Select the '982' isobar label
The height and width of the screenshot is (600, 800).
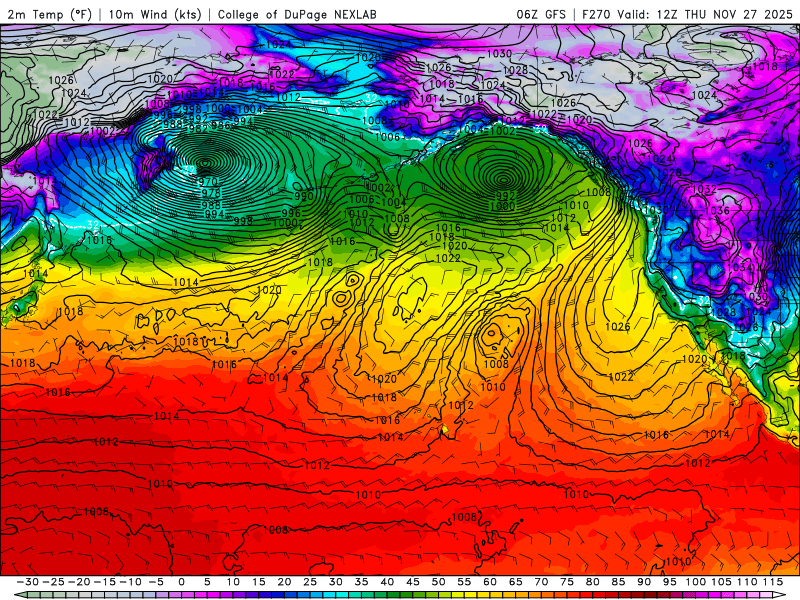click(197, 129)
